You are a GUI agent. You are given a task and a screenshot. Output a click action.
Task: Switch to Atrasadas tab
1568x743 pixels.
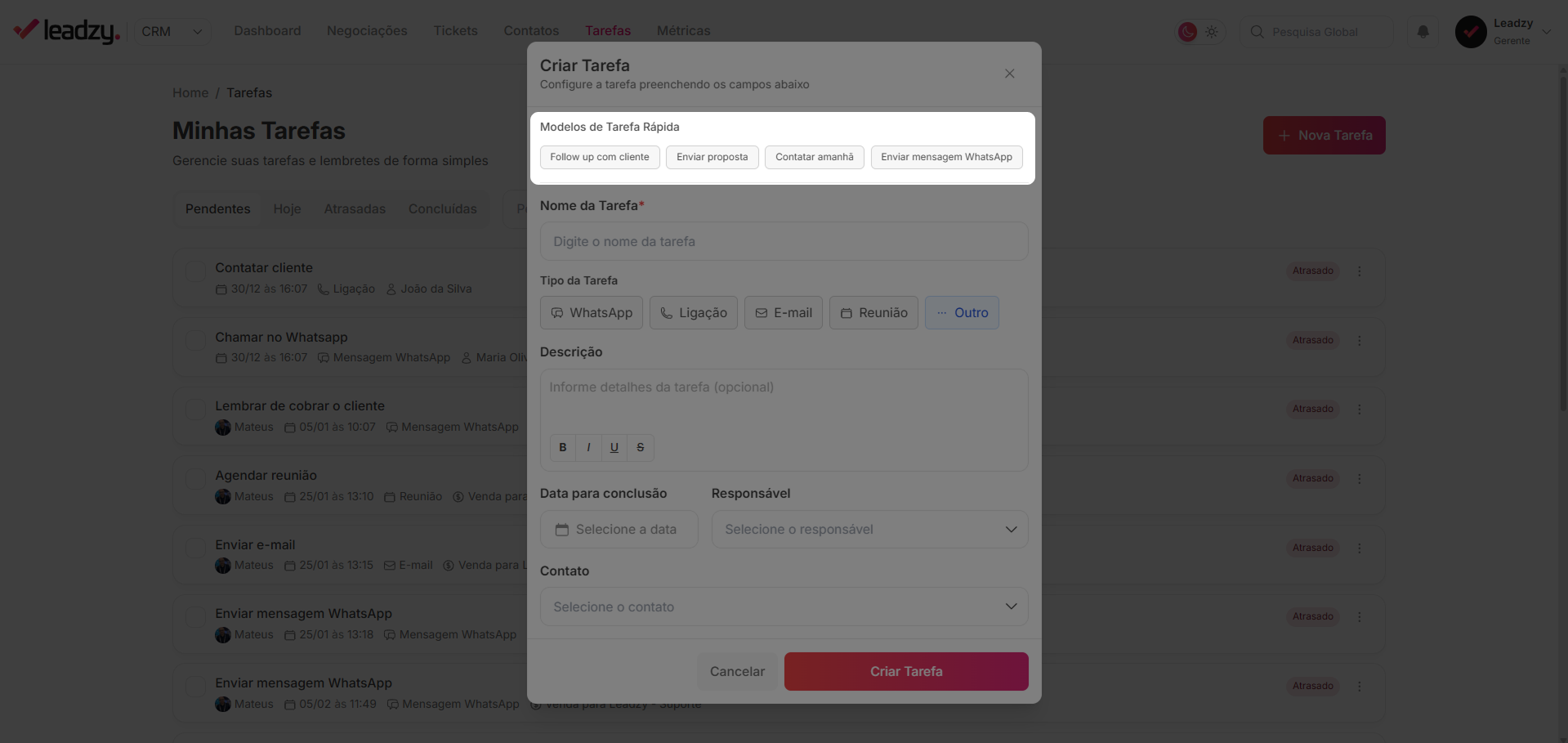355,209
